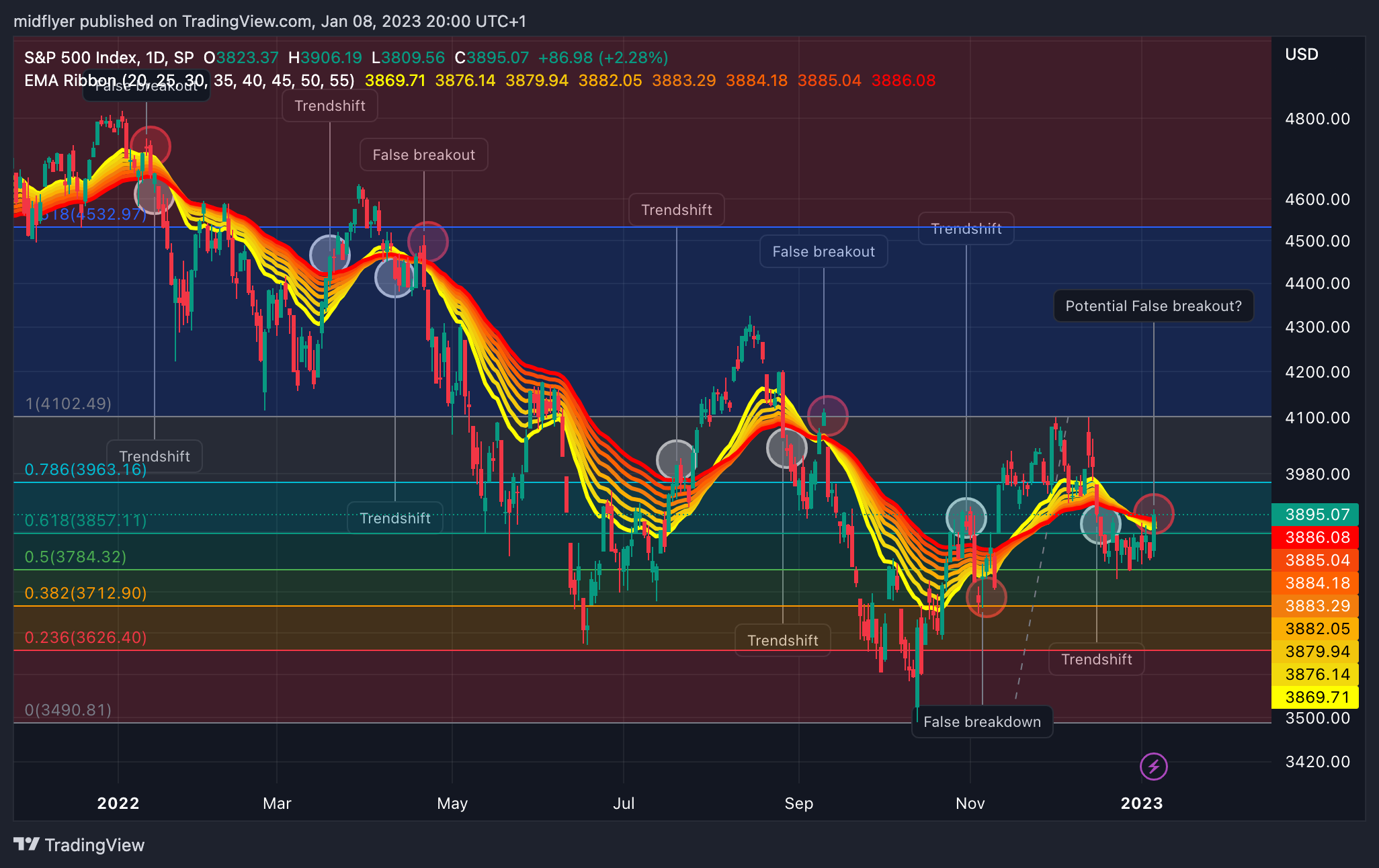This screenshot has height=868, width=1379.
Task: Click the 4300.00 price axis label
Action: pyautogui.click(x=1318, y=327)
